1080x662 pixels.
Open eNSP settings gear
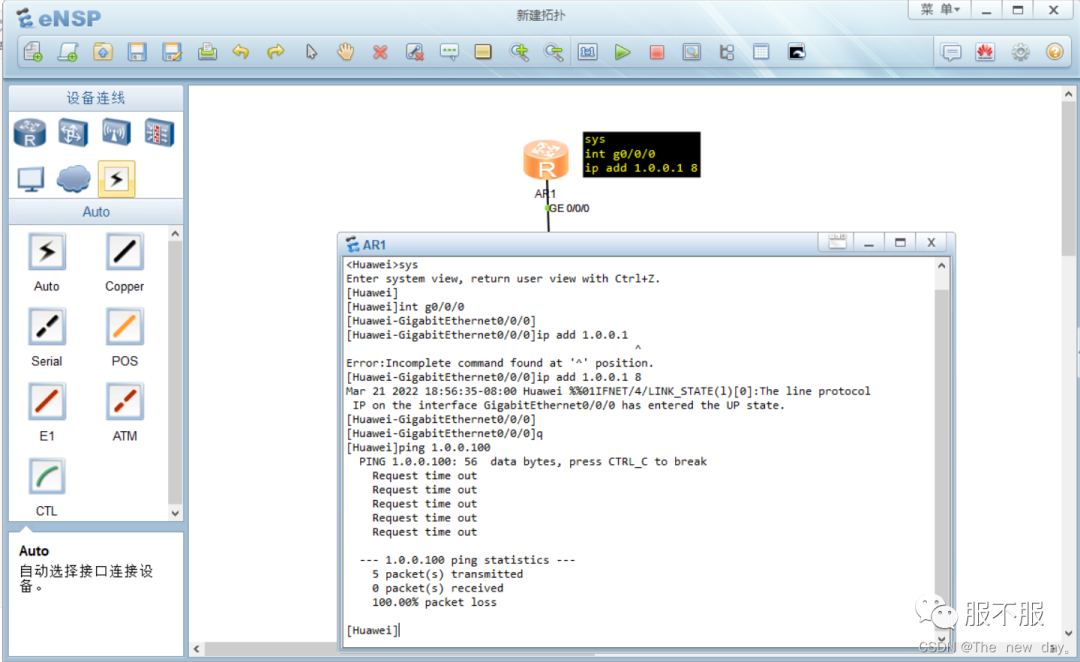pyautogui.click(x=1020, y=52)
